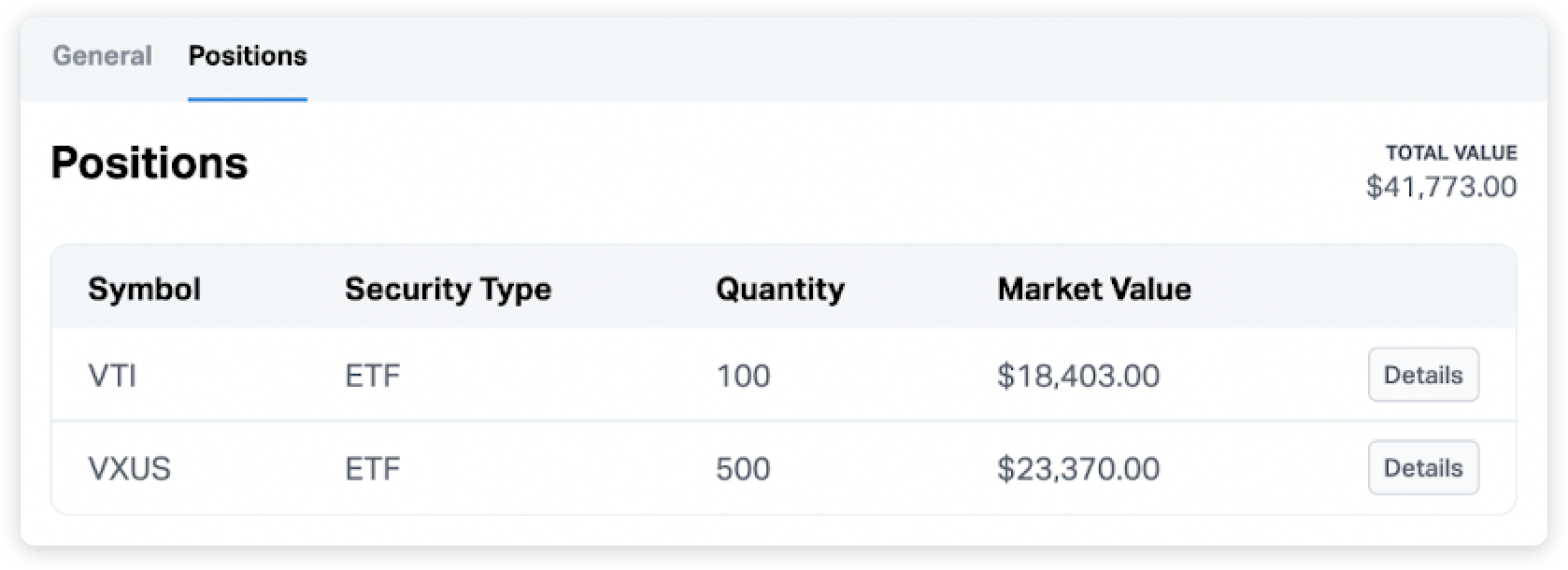
Task: Click the ETF security type for VXUS
Action: point(373,468)
